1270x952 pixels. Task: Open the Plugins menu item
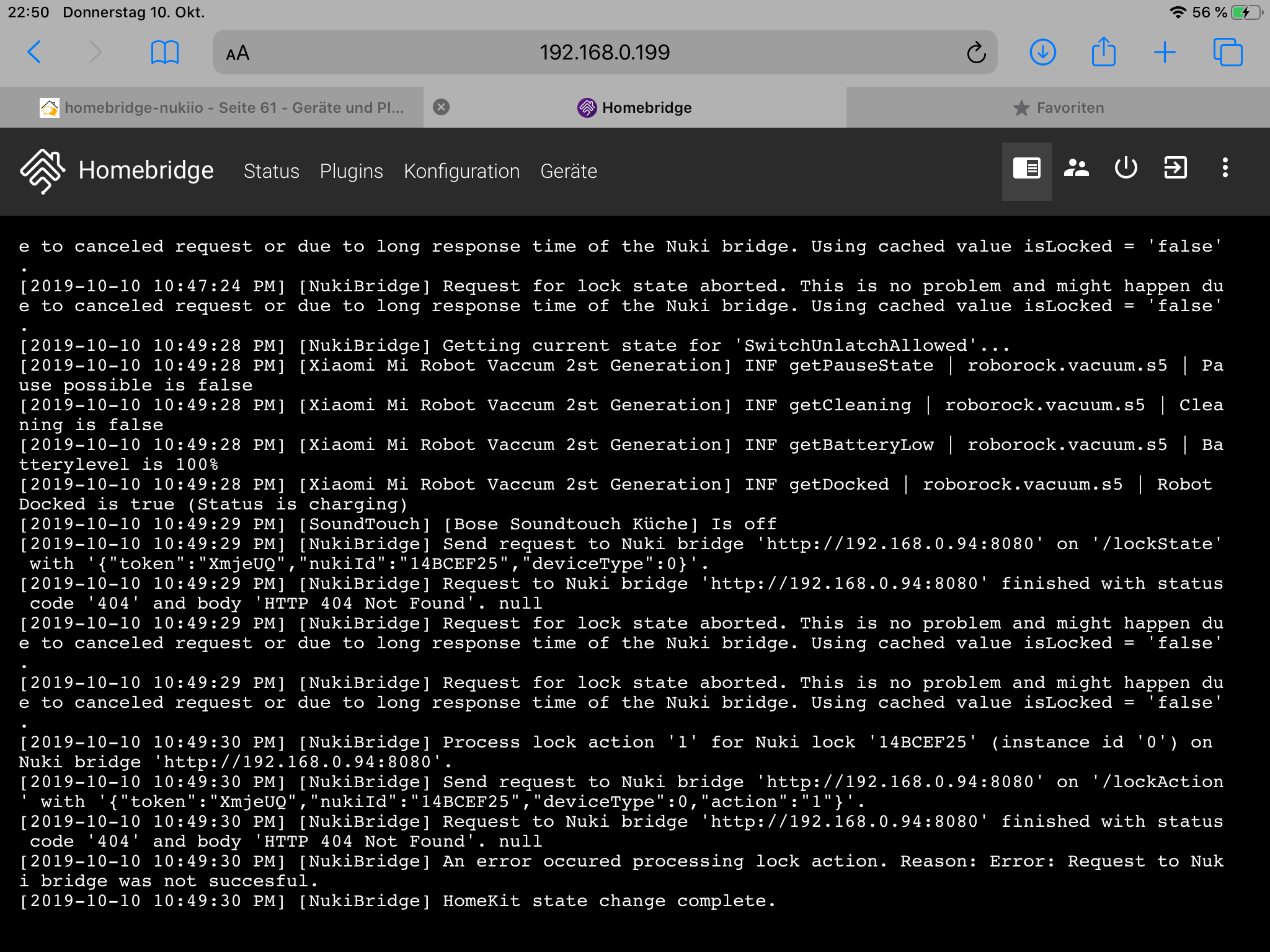click(351, 172)
